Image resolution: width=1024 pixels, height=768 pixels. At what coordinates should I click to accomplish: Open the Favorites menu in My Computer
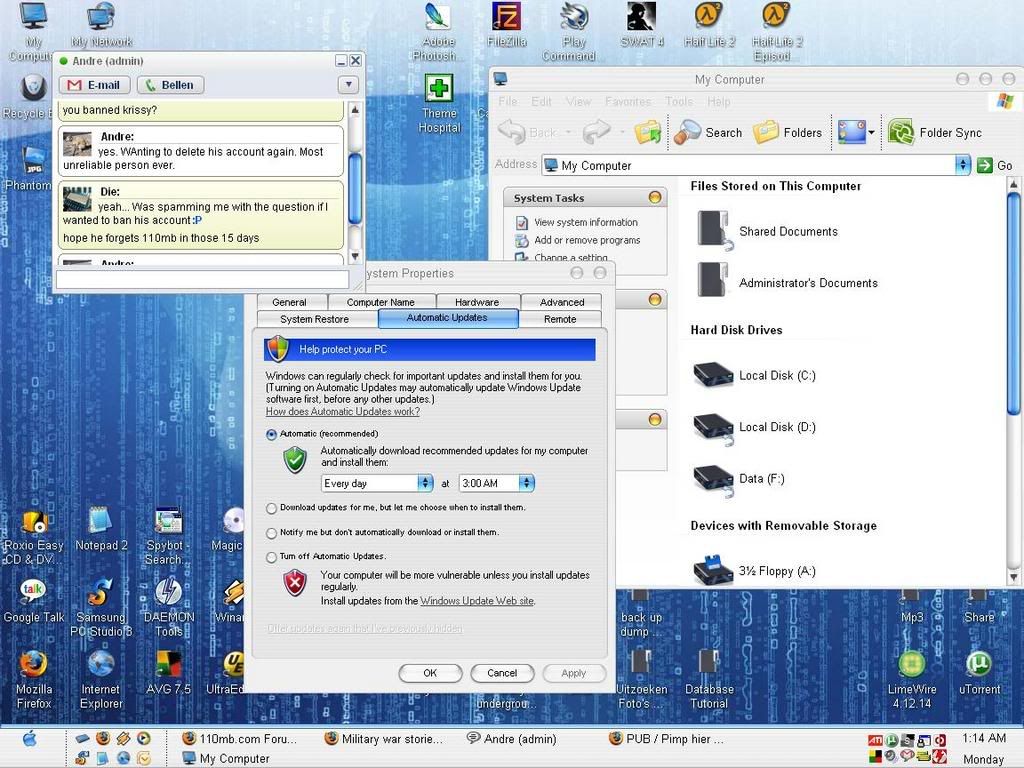coord(628,102)
